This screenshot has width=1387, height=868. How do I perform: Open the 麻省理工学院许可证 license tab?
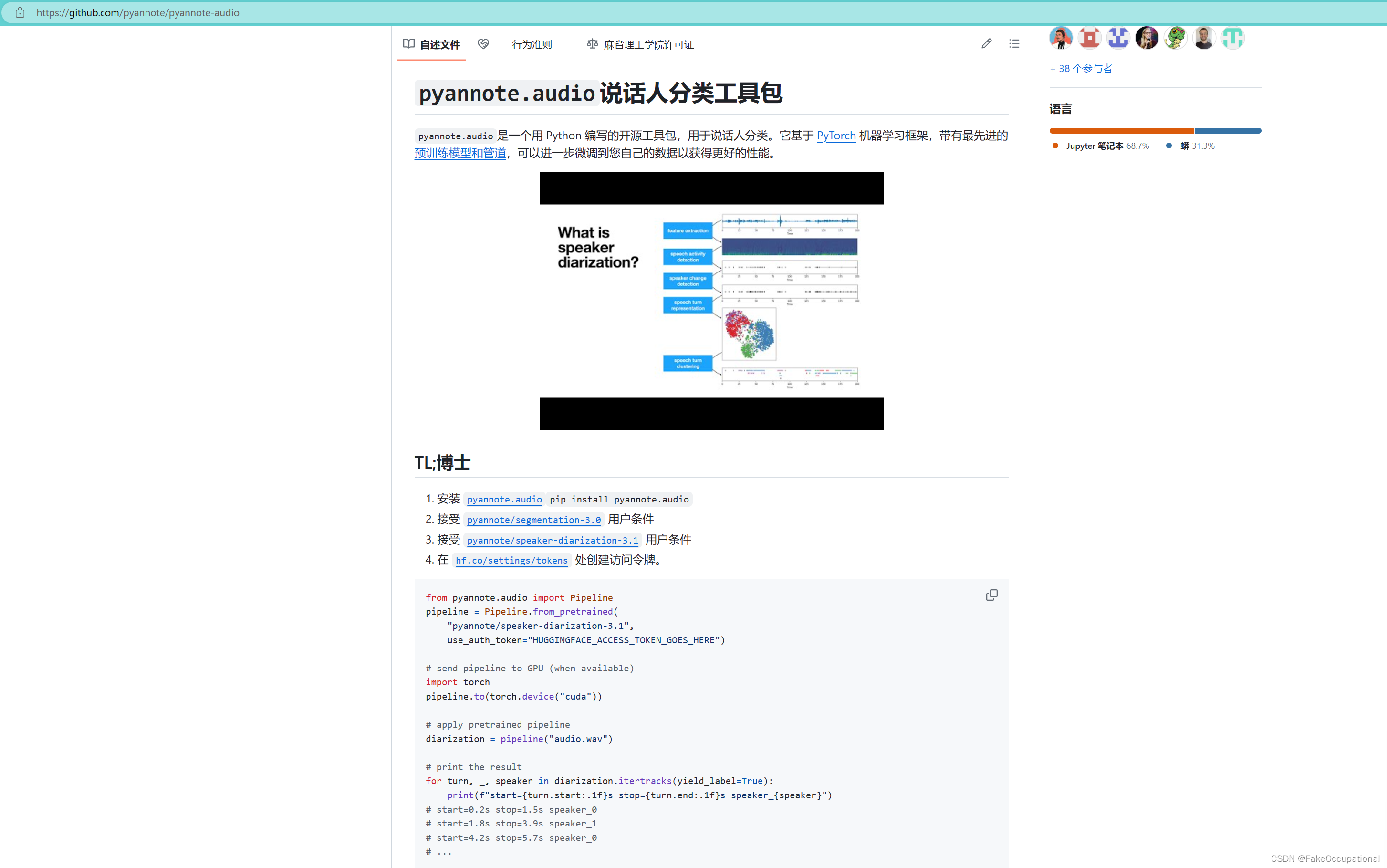pyautogui.click(x=640, y=44)
